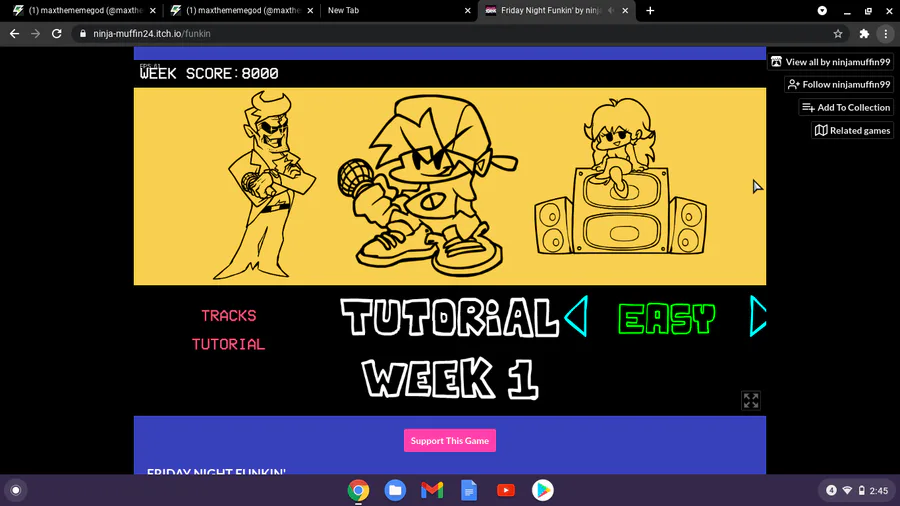Open Chrome from the shelf
900x506 pixels.
click(358, 491)
